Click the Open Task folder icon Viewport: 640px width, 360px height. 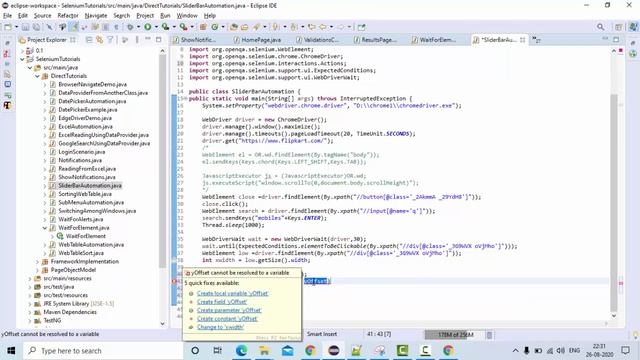coord(244,27)
